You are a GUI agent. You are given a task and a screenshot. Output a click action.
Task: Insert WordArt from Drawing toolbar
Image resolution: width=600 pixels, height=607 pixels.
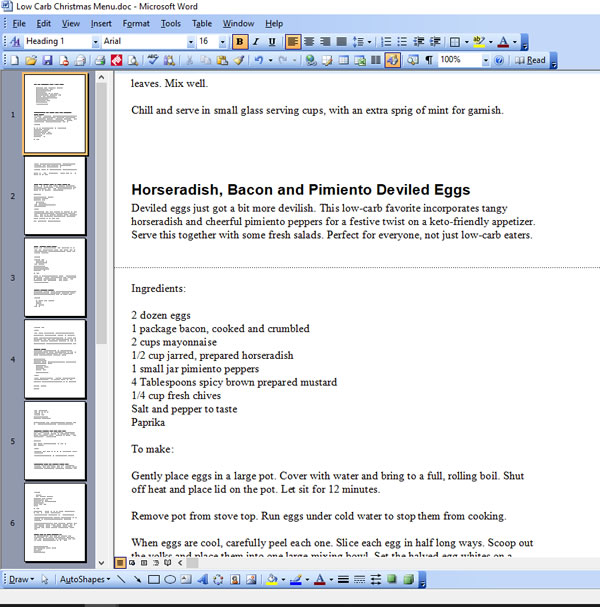pos(202,580)
